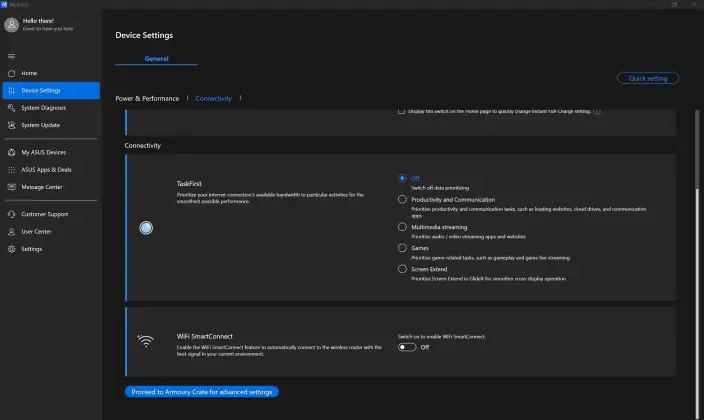Click the hamburger menu icon in sidebar

click(12, 56)
